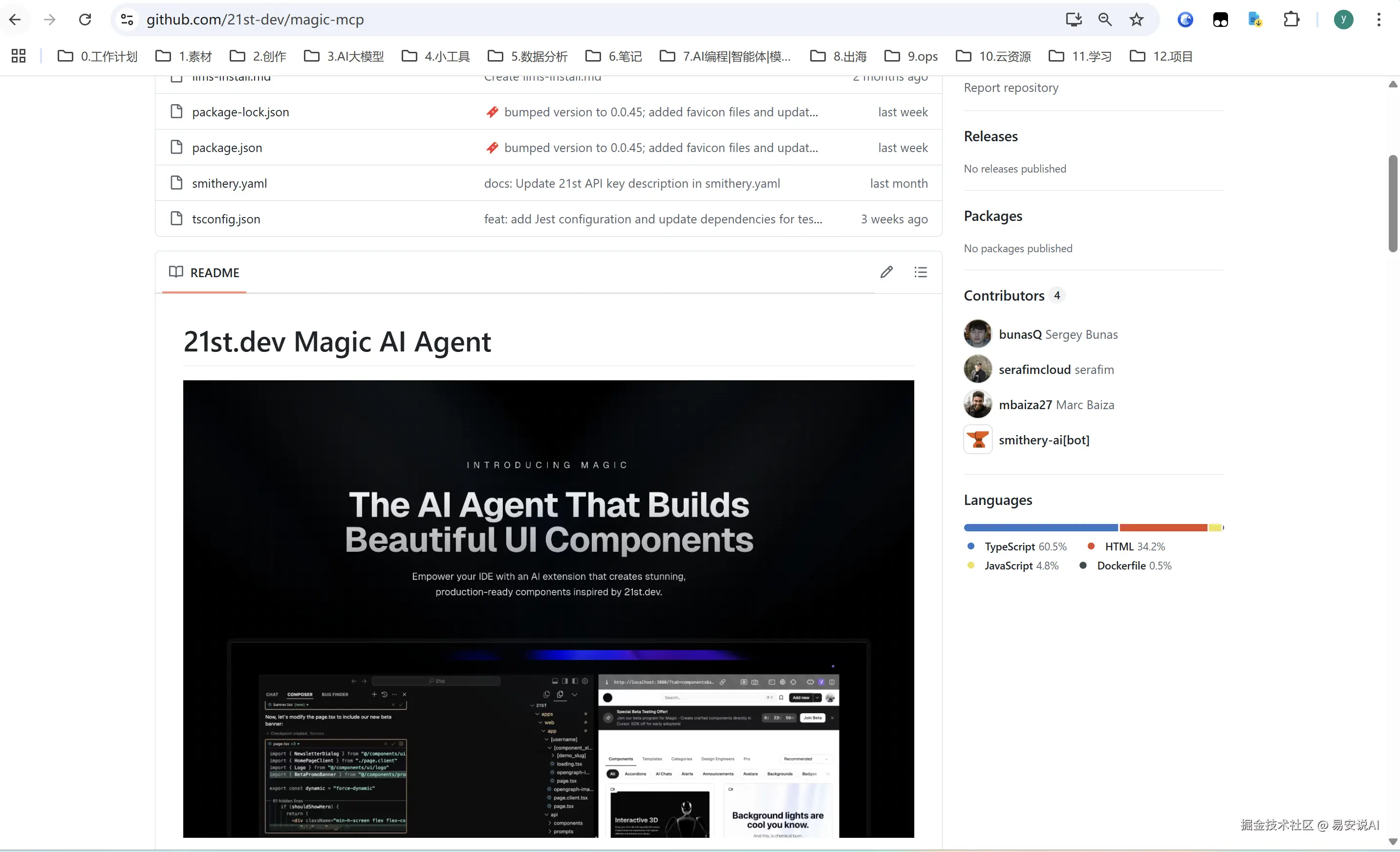Click the edit README pencil icon
The width and height of the screenshot is (1400, 852).
point(886,272)
